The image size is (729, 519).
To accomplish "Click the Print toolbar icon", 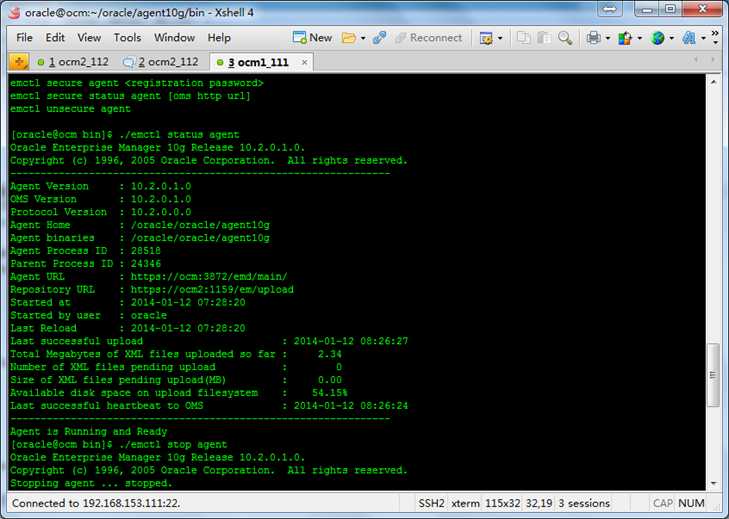I will [x=594, y=38].
